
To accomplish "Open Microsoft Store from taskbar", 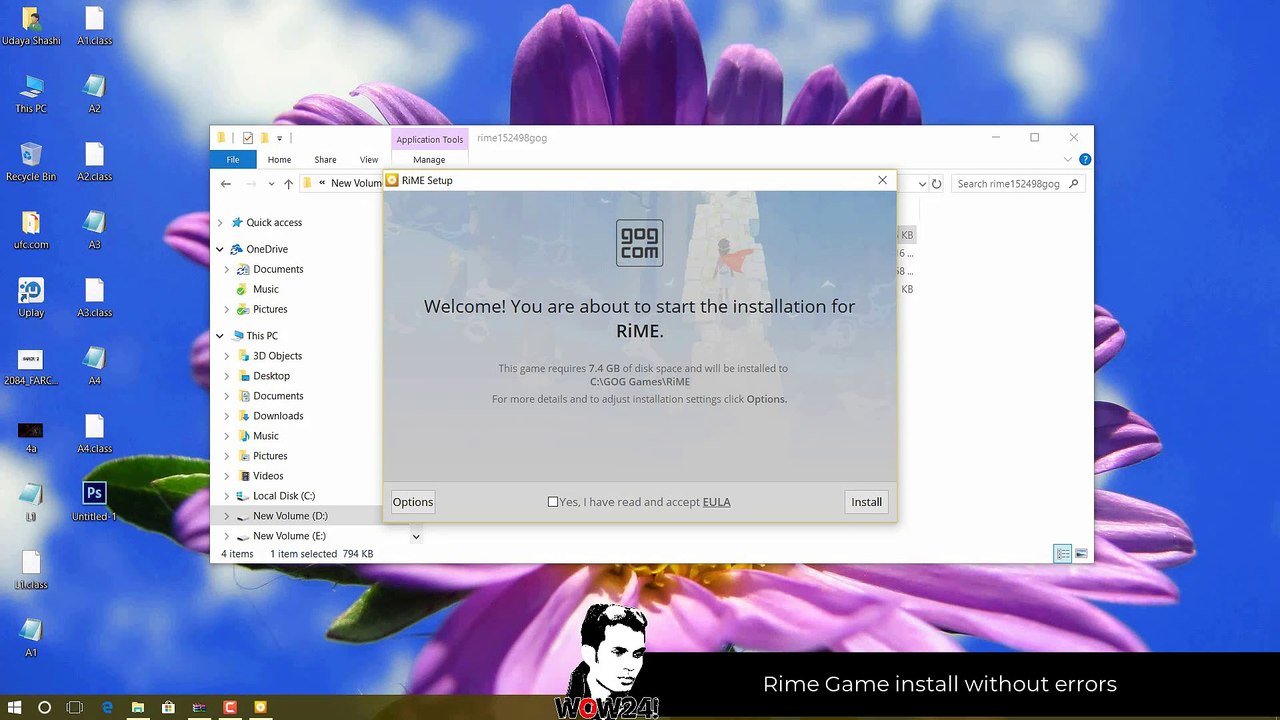I will pyautogui.click(x=169, y=707).
